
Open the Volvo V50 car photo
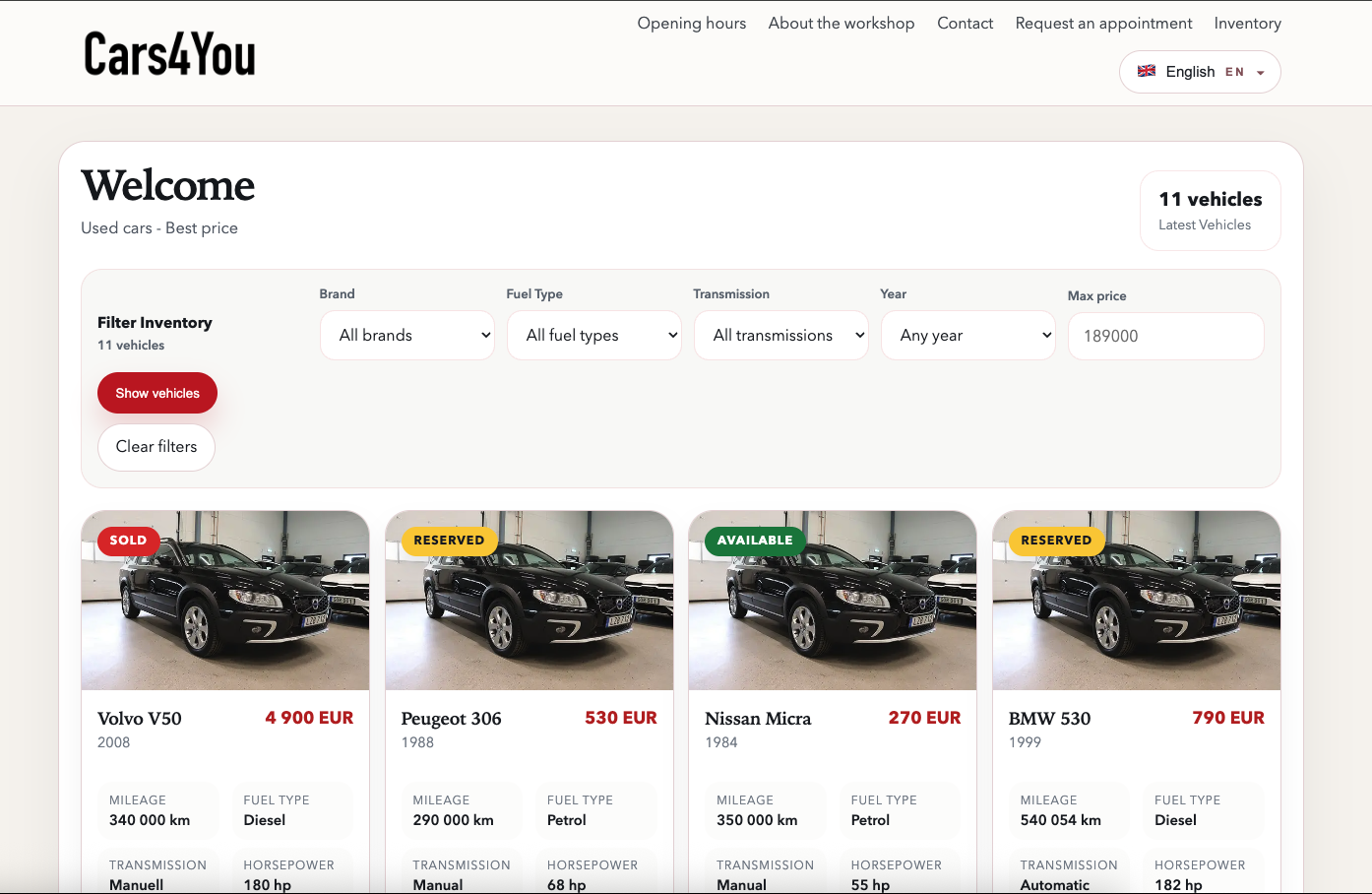pos(225,601)
